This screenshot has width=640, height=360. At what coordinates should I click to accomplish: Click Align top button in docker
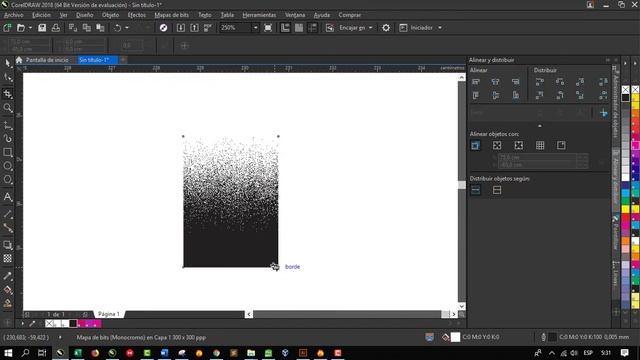[476, 96]
